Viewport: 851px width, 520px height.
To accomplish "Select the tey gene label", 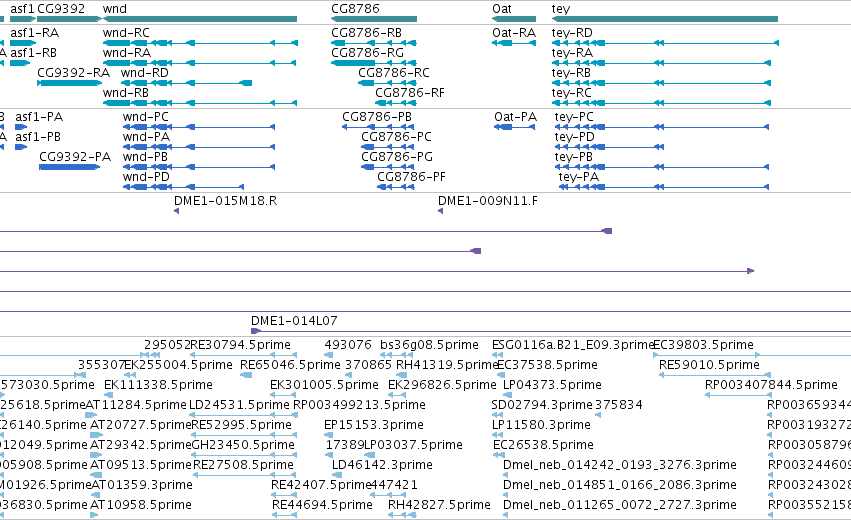I will tap(561, 9).
